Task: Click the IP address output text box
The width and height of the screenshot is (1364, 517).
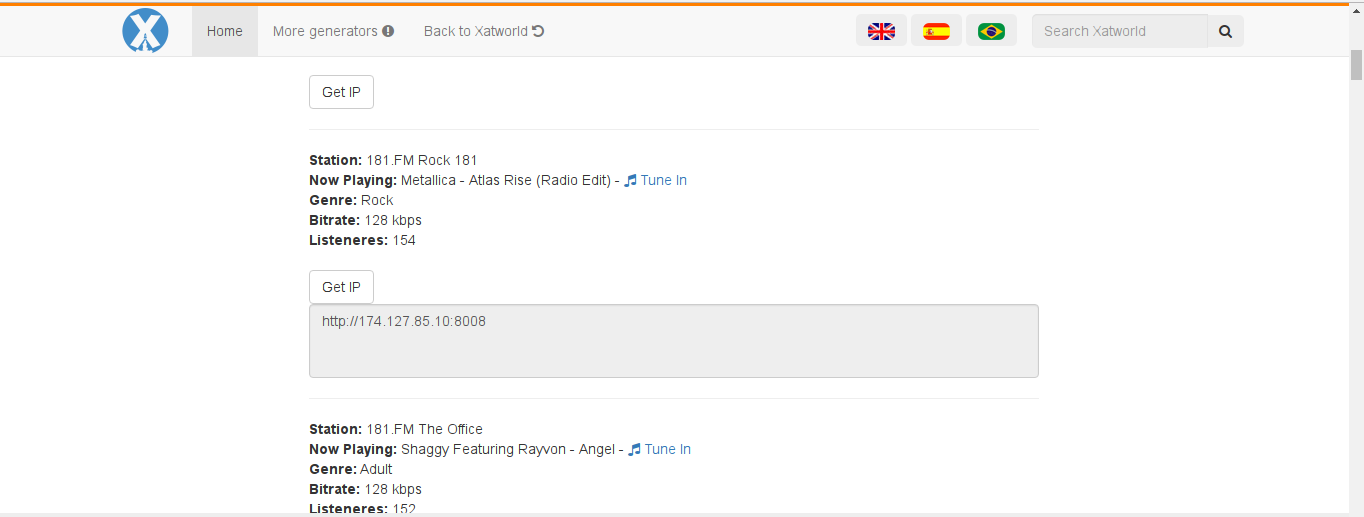Action: coord(673,341)
